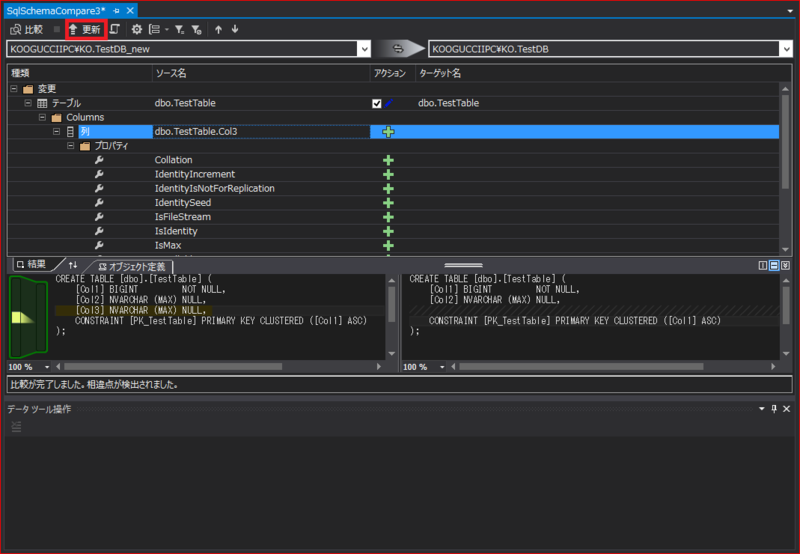Screen dimensions: 800x554
Task: Collapse the プロパティ folder node
Action: coord(71,146)
